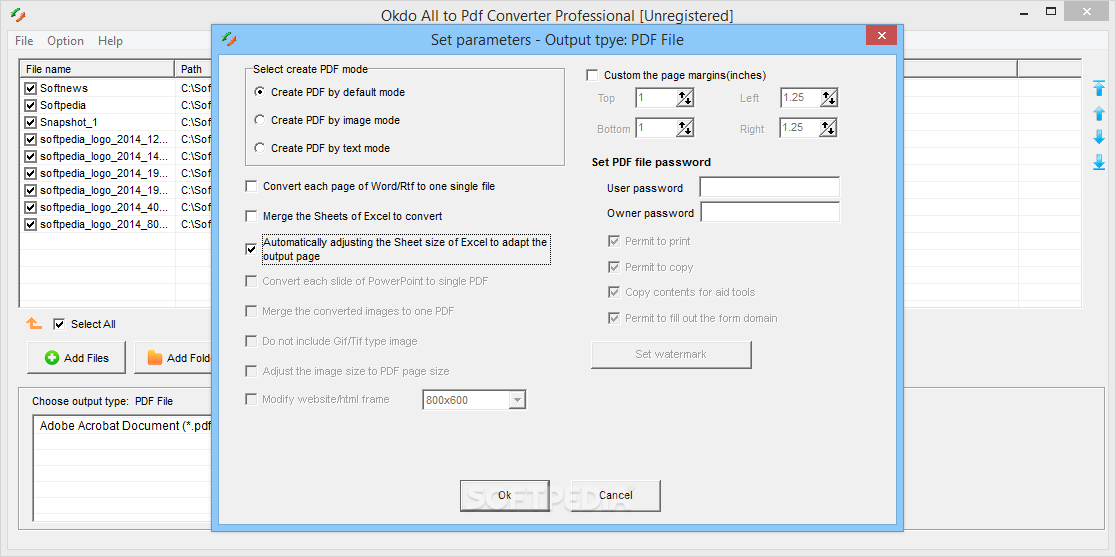The image size is (1116, 557).
Task: Uncheck softpedia_logo_2014_14 file checkbox
Action: 31,157
